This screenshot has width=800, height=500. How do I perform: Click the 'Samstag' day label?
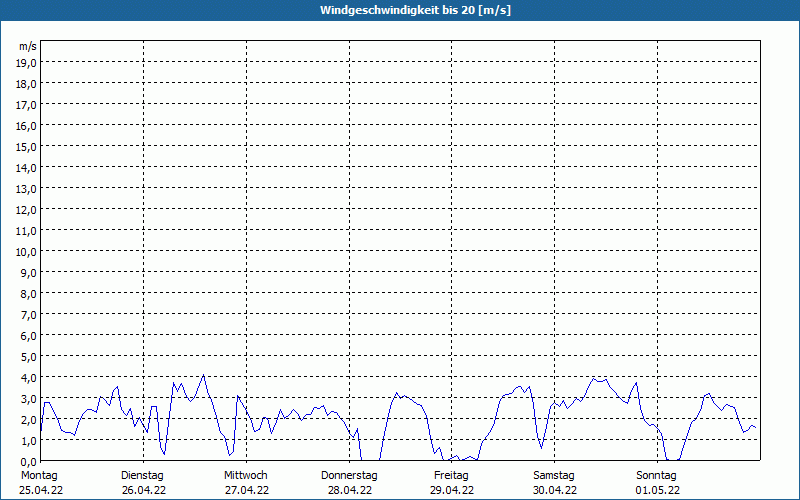[x=554, y=476]
